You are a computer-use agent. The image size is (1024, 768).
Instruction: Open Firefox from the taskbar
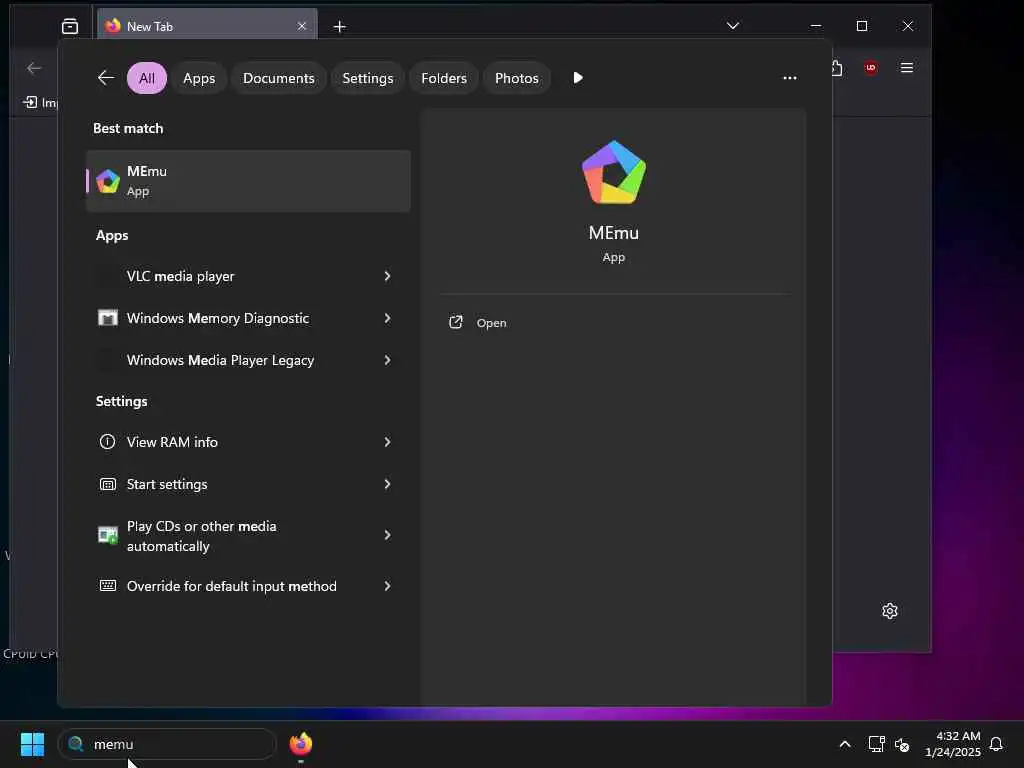[x=300, y=744]
